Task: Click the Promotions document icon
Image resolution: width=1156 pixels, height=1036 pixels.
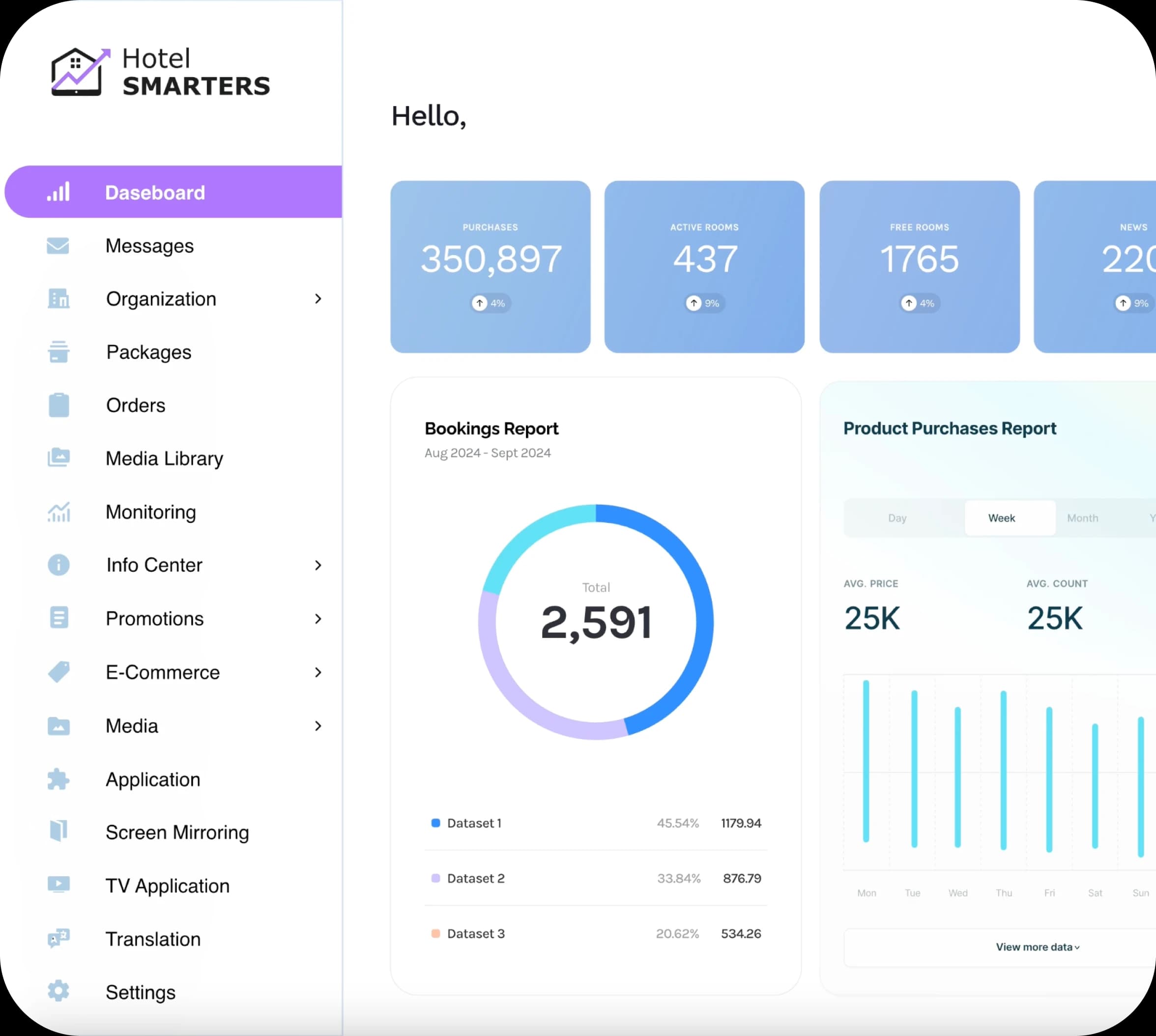Action: [x=58, y=618]
